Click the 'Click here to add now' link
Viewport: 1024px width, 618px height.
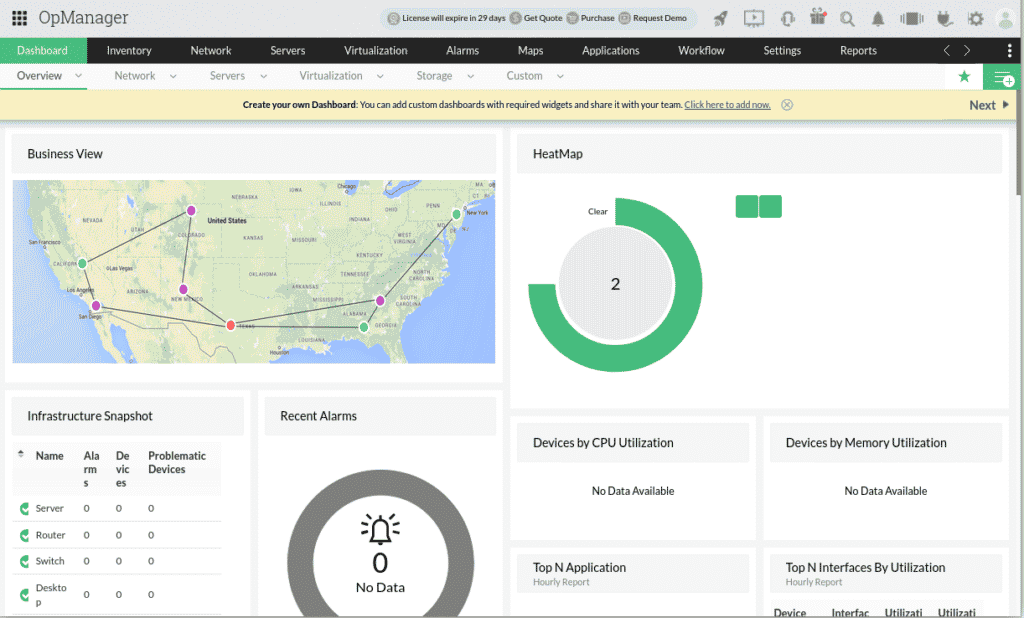[727, 105]
